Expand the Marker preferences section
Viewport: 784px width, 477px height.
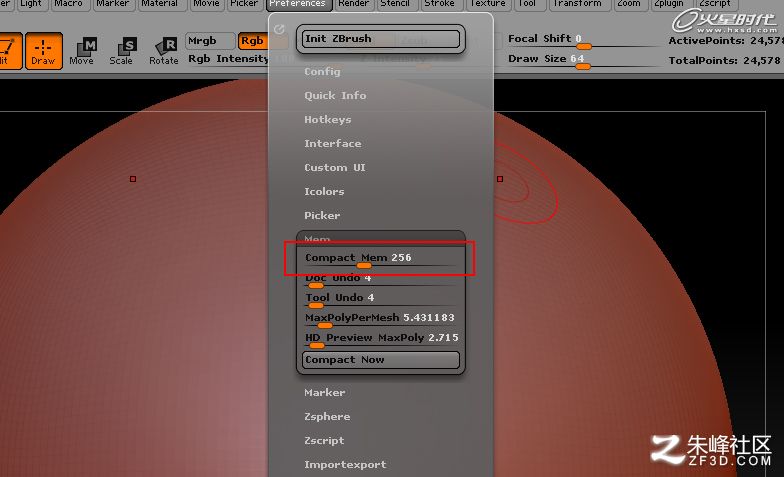324,392
